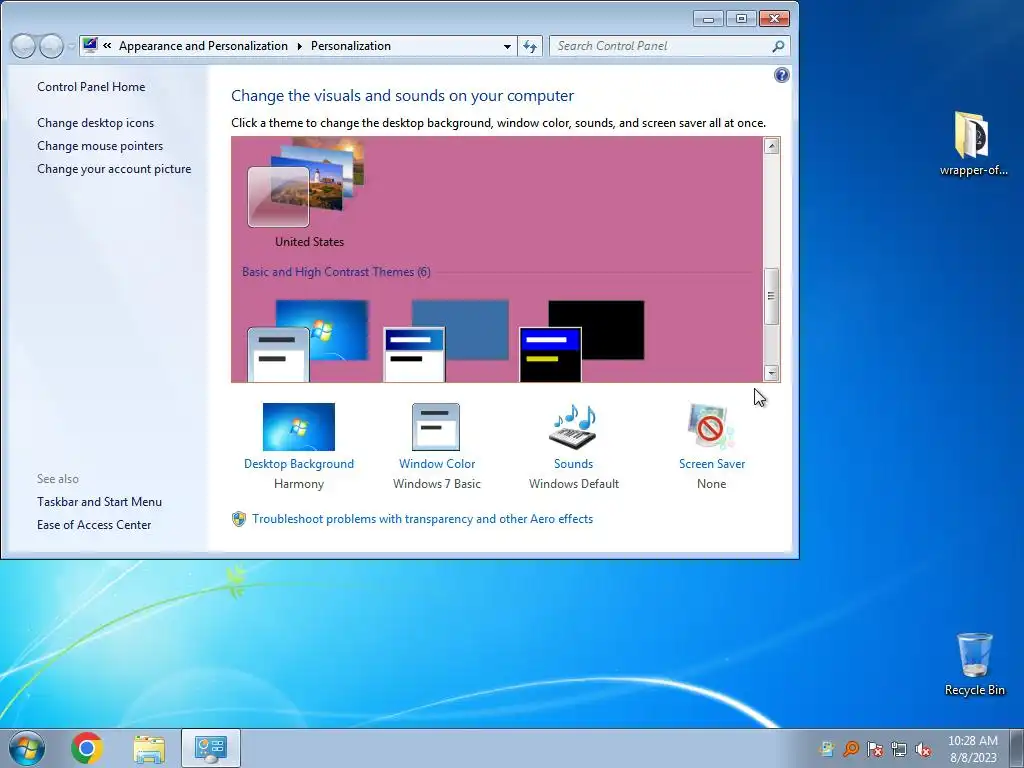
Task: Click Troubleshoot problems with transparency link
Action: [x=423, y=519]
